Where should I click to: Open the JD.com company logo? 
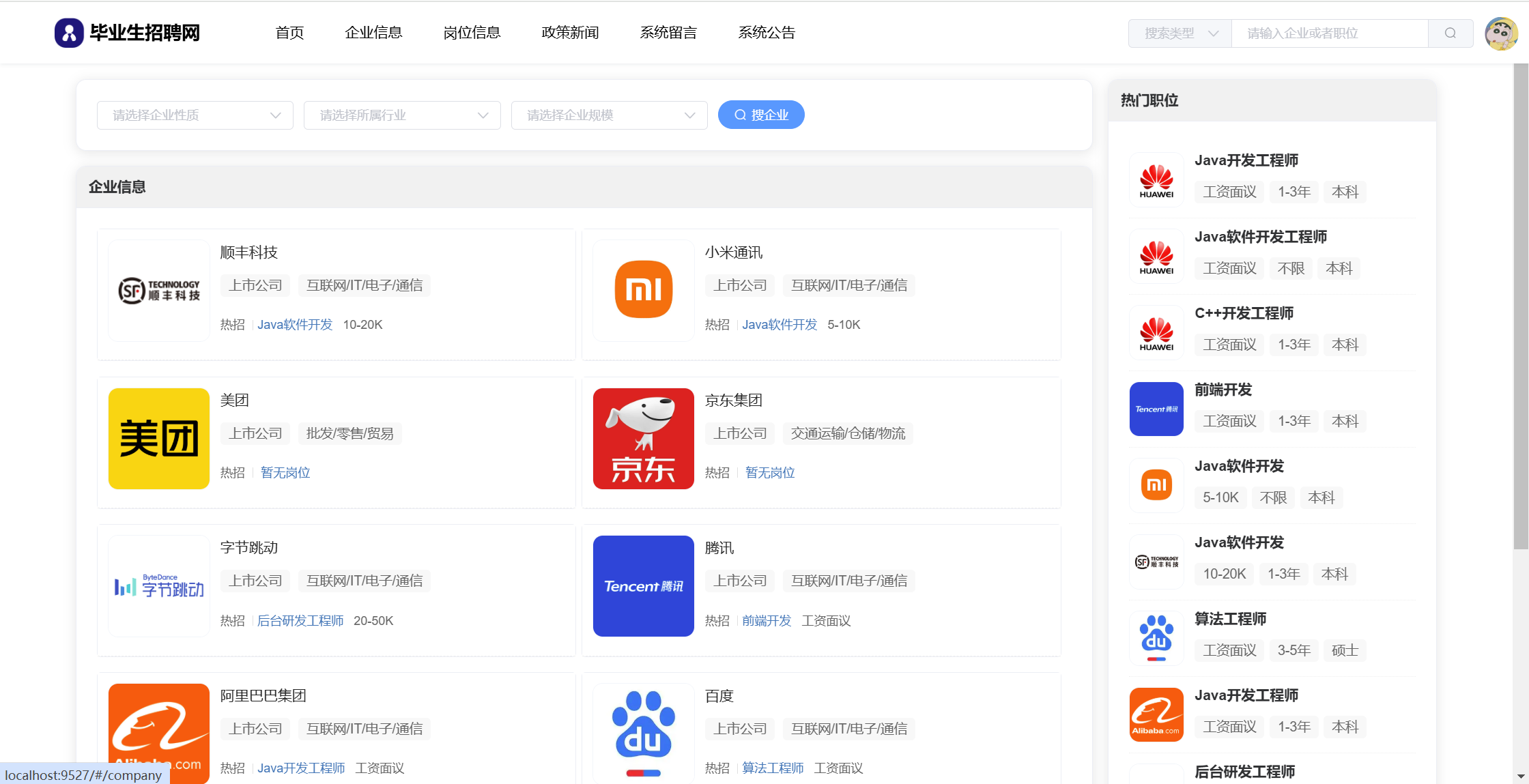(x=643, y=438)
